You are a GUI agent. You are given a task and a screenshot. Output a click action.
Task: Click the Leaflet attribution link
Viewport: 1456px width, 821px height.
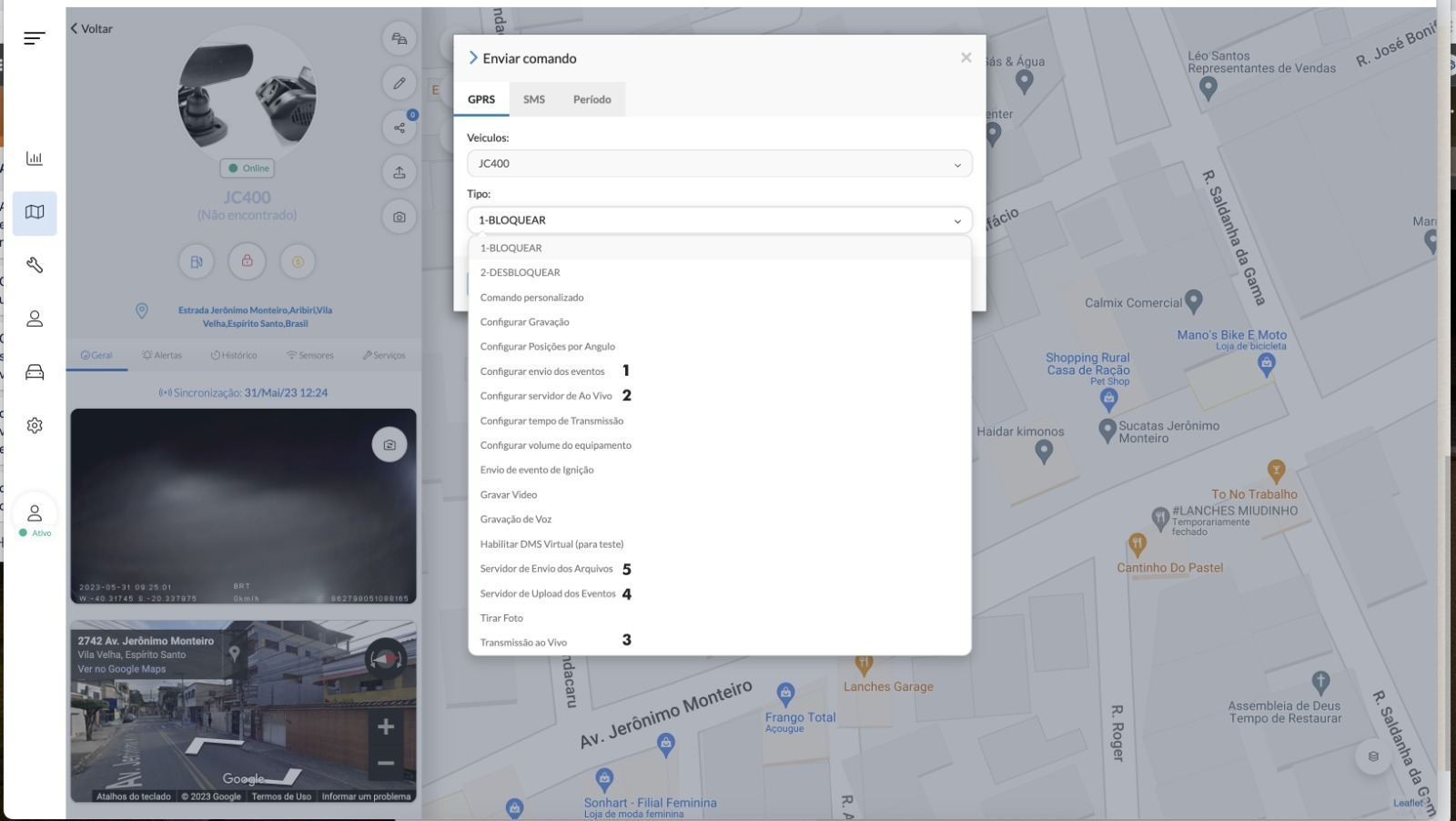point(1408,803)
